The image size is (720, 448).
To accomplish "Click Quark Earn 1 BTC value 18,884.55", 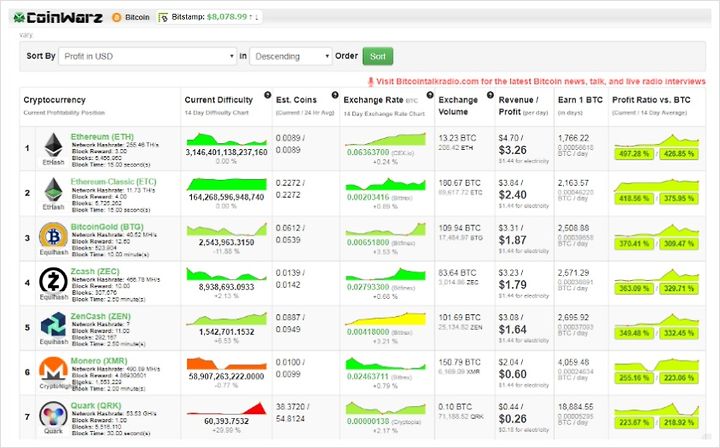I will click(x=575, y=407).
